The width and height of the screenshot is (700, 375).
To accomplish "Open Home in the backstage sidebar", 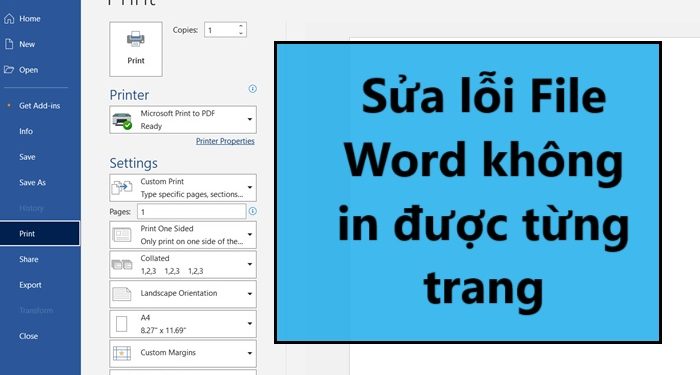I will click(29, 19).
